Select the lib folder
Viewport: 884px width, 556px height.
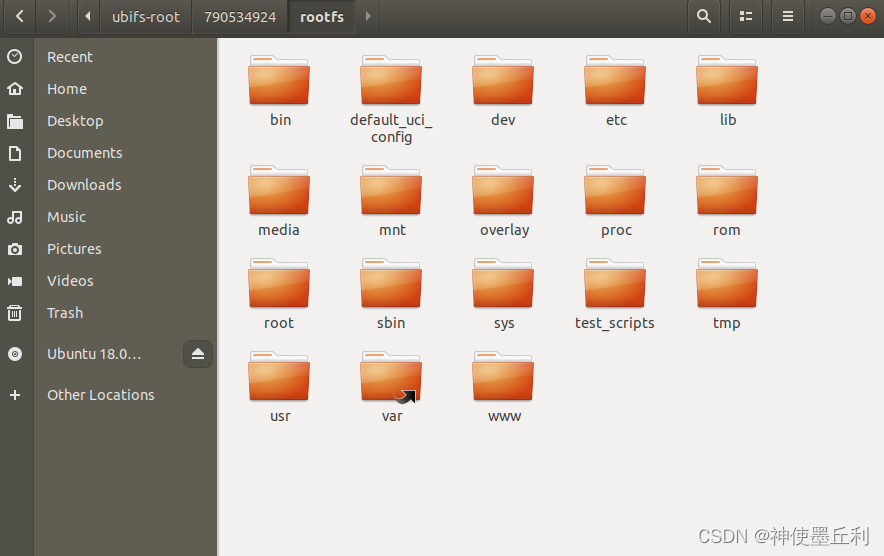(x=727, y=90)
